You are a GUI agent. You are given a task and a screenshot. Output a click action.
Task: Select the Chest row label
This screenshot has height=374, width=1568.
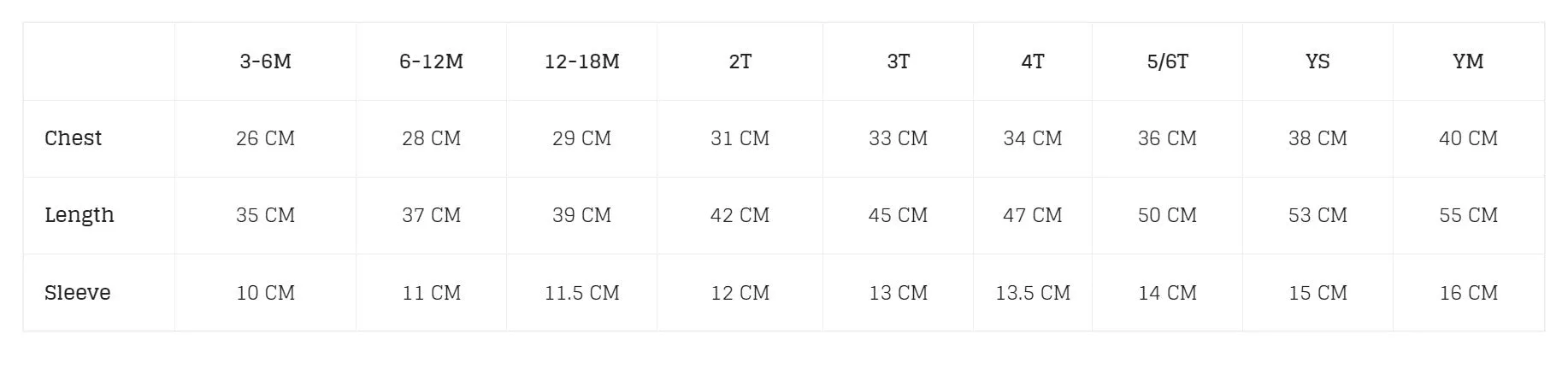73,138
